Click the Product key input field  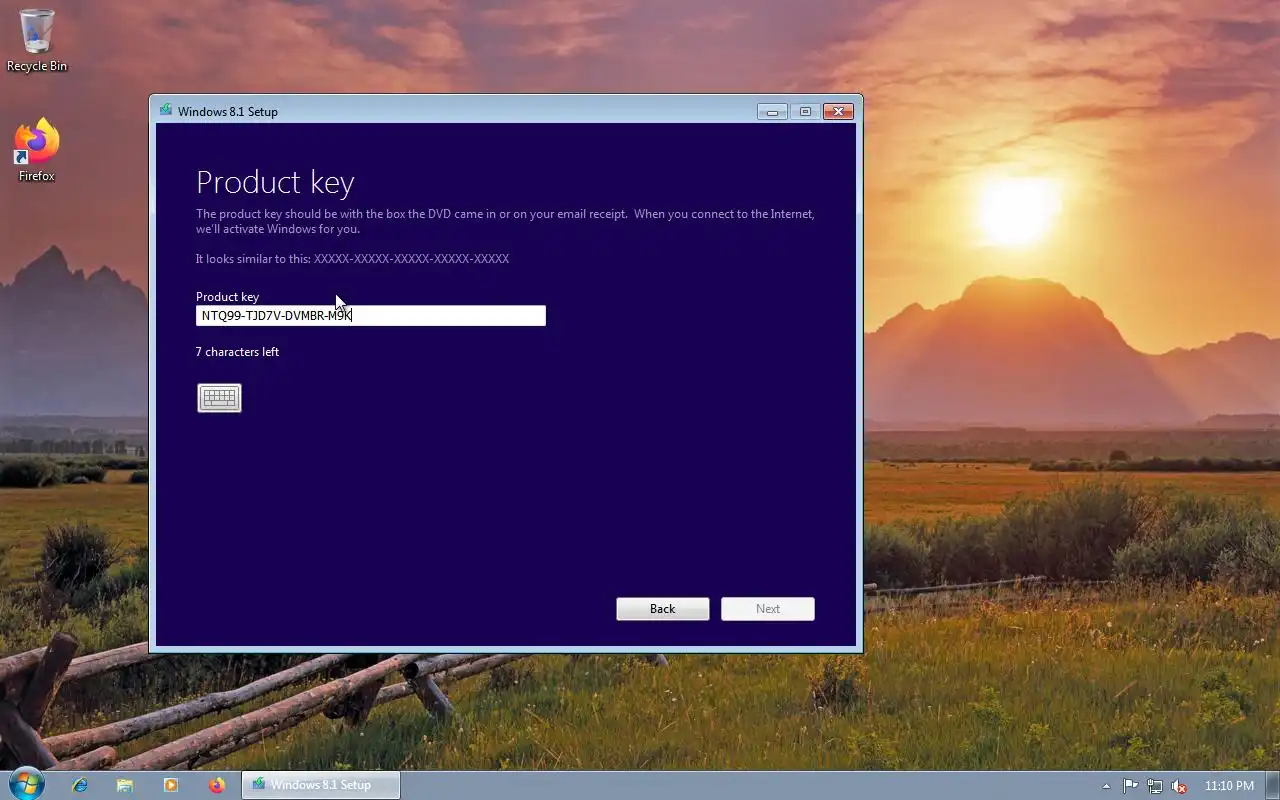pyautogui.click(x=371, y=316)
